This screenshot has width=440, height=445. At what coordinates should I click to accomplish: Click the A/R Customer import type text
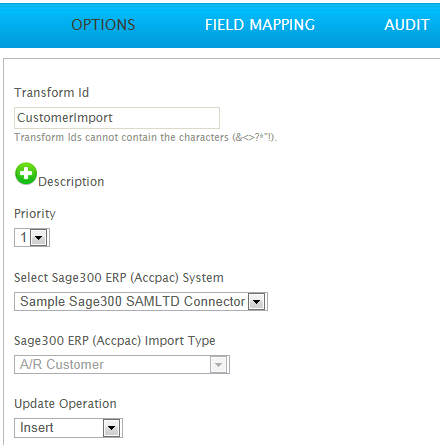pos(62,364)
